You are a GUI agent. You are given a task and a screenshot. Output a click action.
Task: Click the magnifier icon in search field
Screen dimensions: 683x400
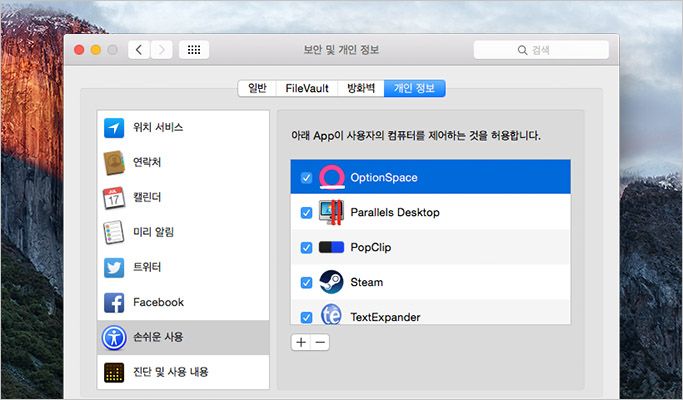522,50
